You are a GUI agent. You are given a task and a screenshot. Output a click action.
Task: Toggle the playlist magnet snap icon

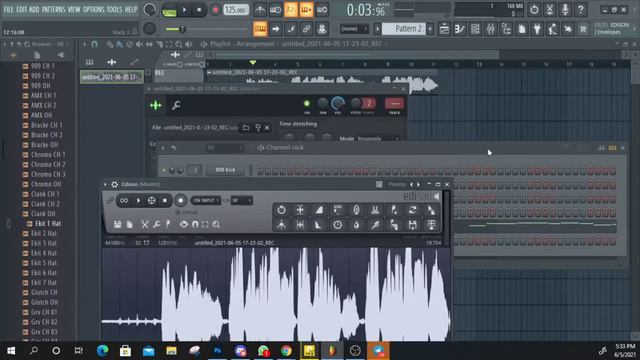coord(94,44)
